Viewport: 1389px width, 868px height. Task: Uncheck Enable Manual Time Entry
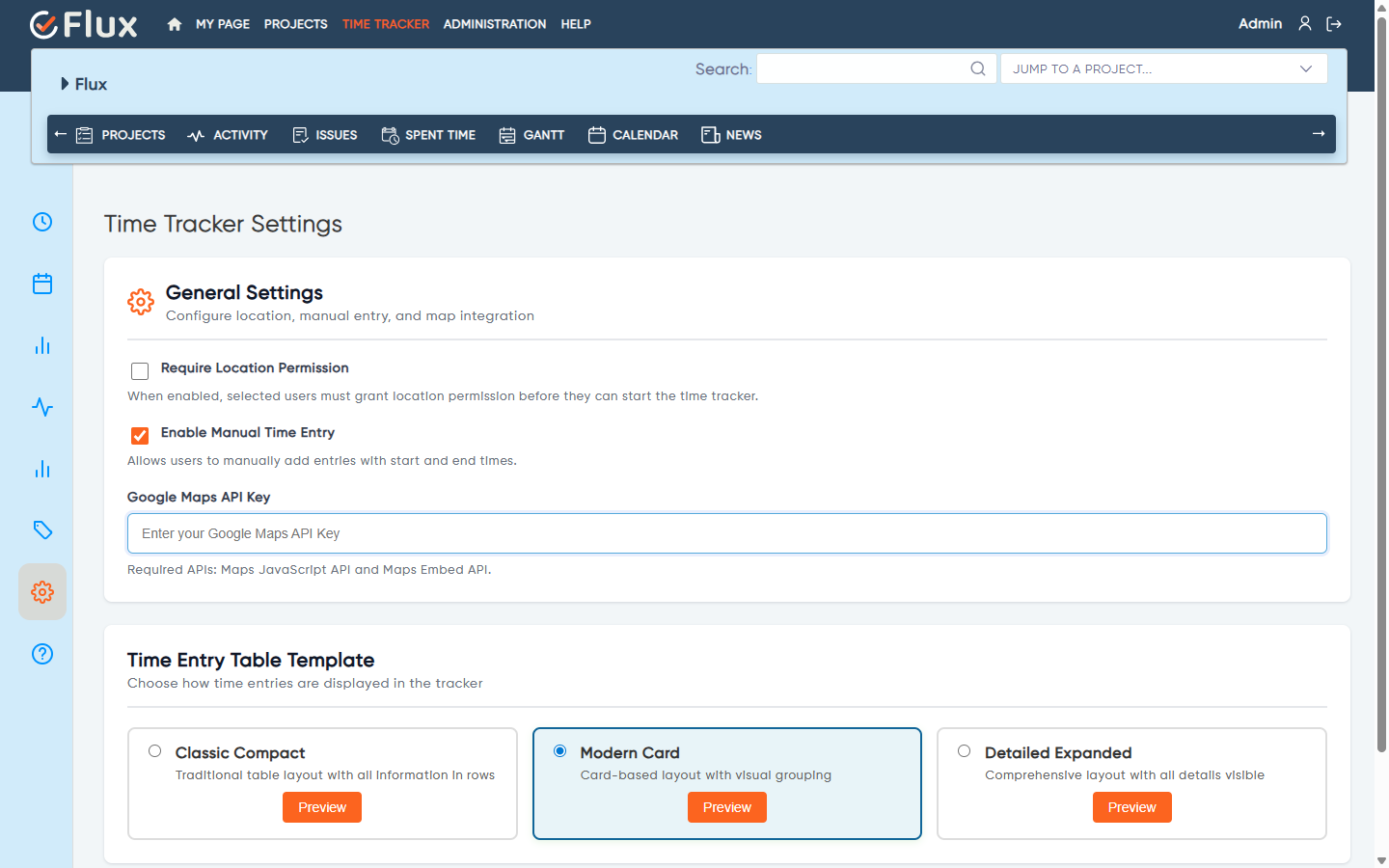click(x=140, y=436)
